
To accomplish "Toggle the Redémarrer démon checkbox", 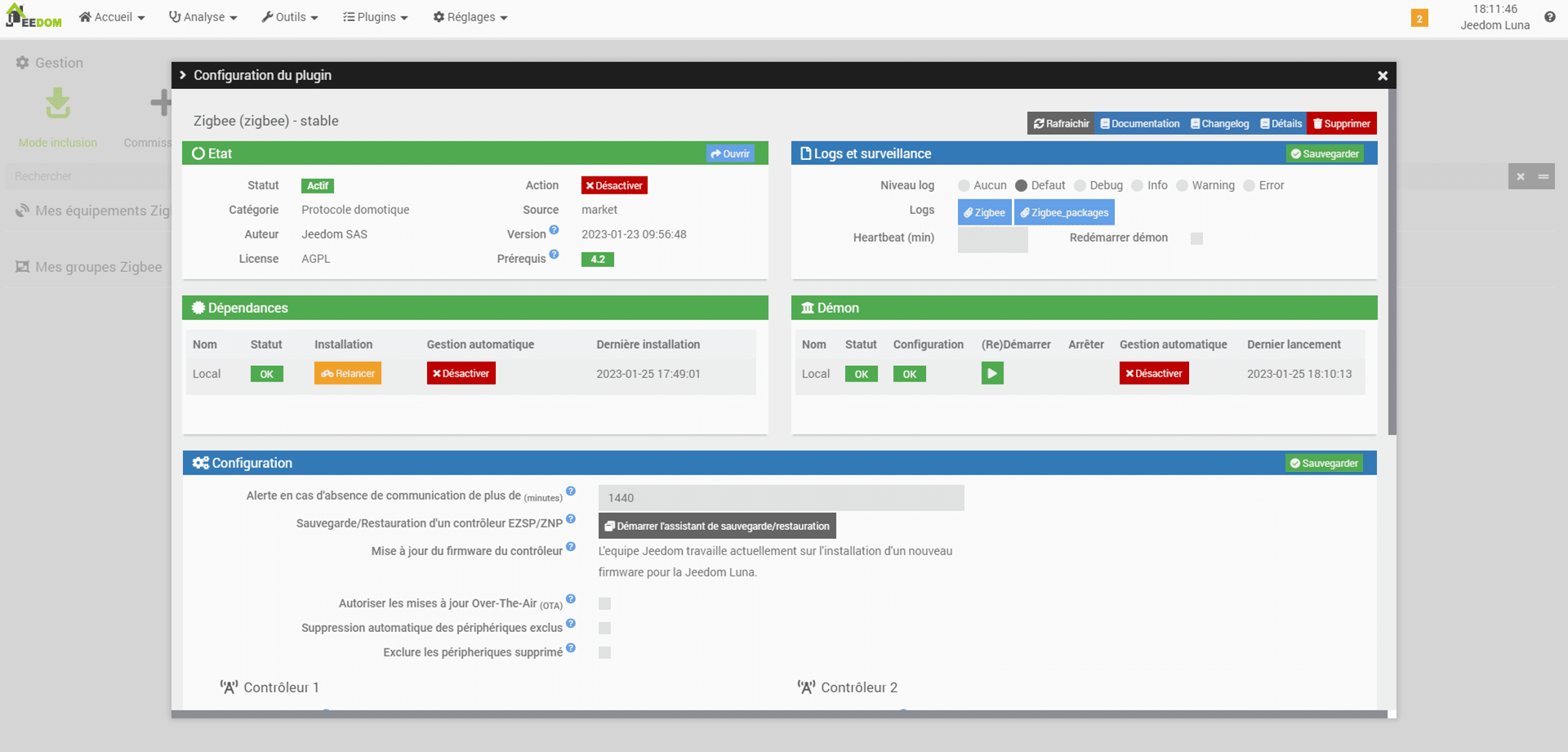I will tap(1196, 238).
